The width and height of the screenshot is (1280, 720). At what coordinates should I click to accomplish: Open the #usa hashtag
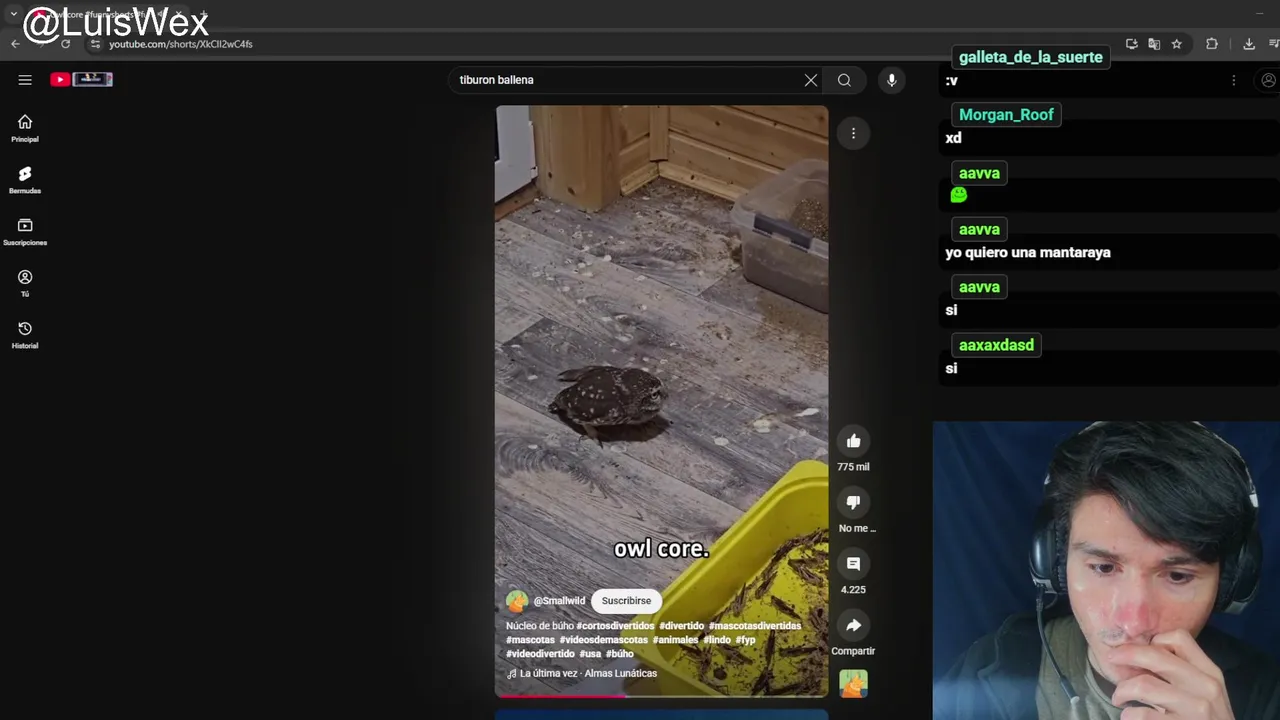(x=590, y=654)
